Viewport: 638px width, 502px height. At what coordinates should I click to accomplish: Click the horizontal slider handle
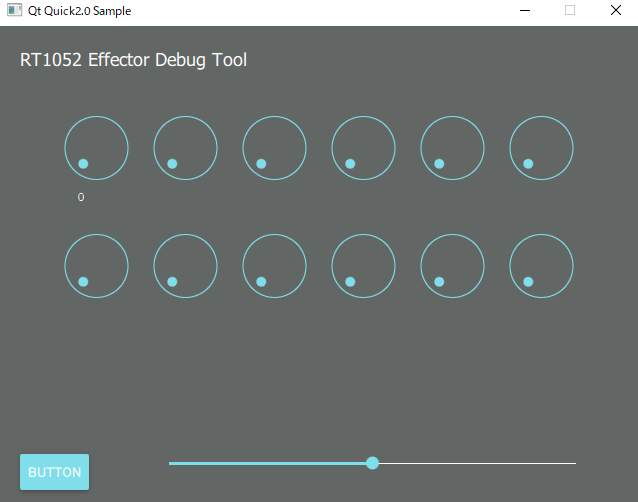point(372,463)
